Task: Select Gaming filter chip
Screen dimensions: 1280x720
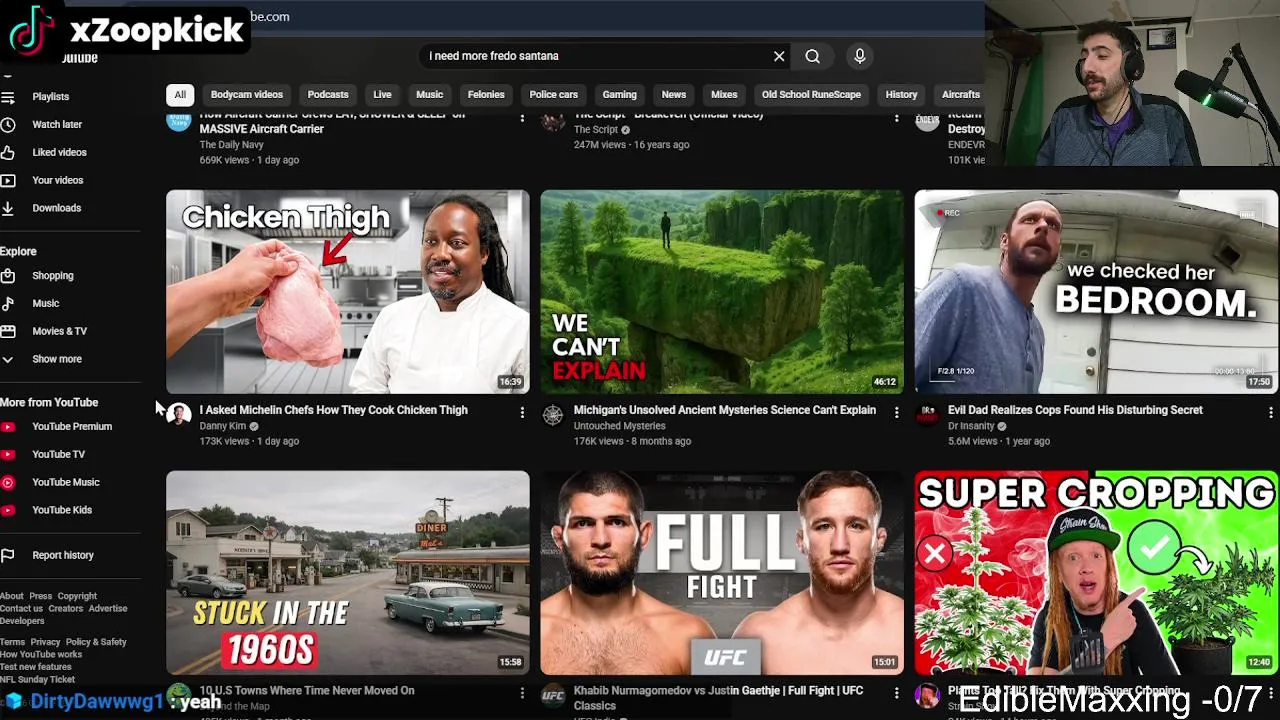Action: 619,95
